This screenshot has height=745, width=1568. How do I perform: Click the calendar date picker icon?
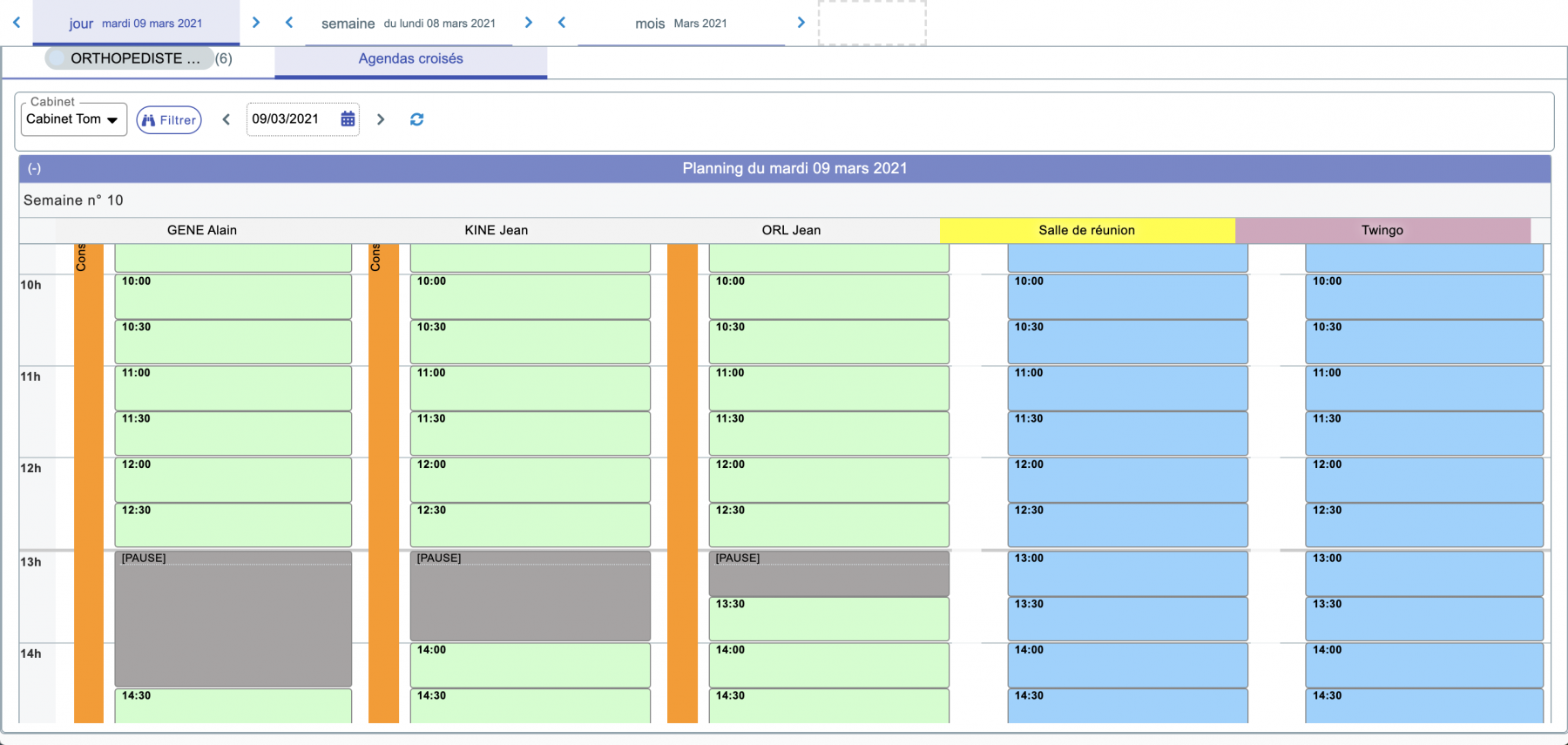click(348, 119)
